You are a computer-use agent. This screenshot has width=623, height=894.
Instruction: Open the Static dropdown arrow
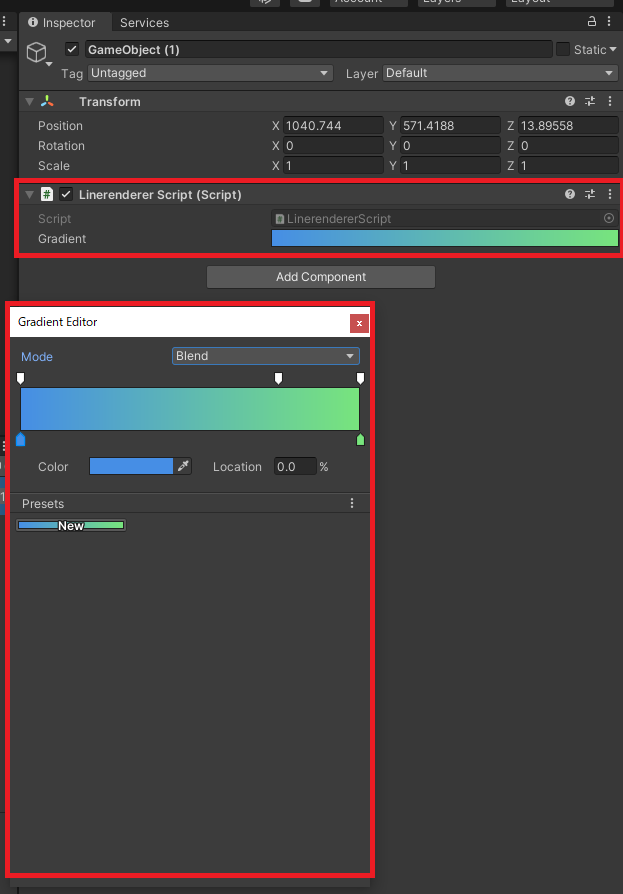(x=613, y=50)
